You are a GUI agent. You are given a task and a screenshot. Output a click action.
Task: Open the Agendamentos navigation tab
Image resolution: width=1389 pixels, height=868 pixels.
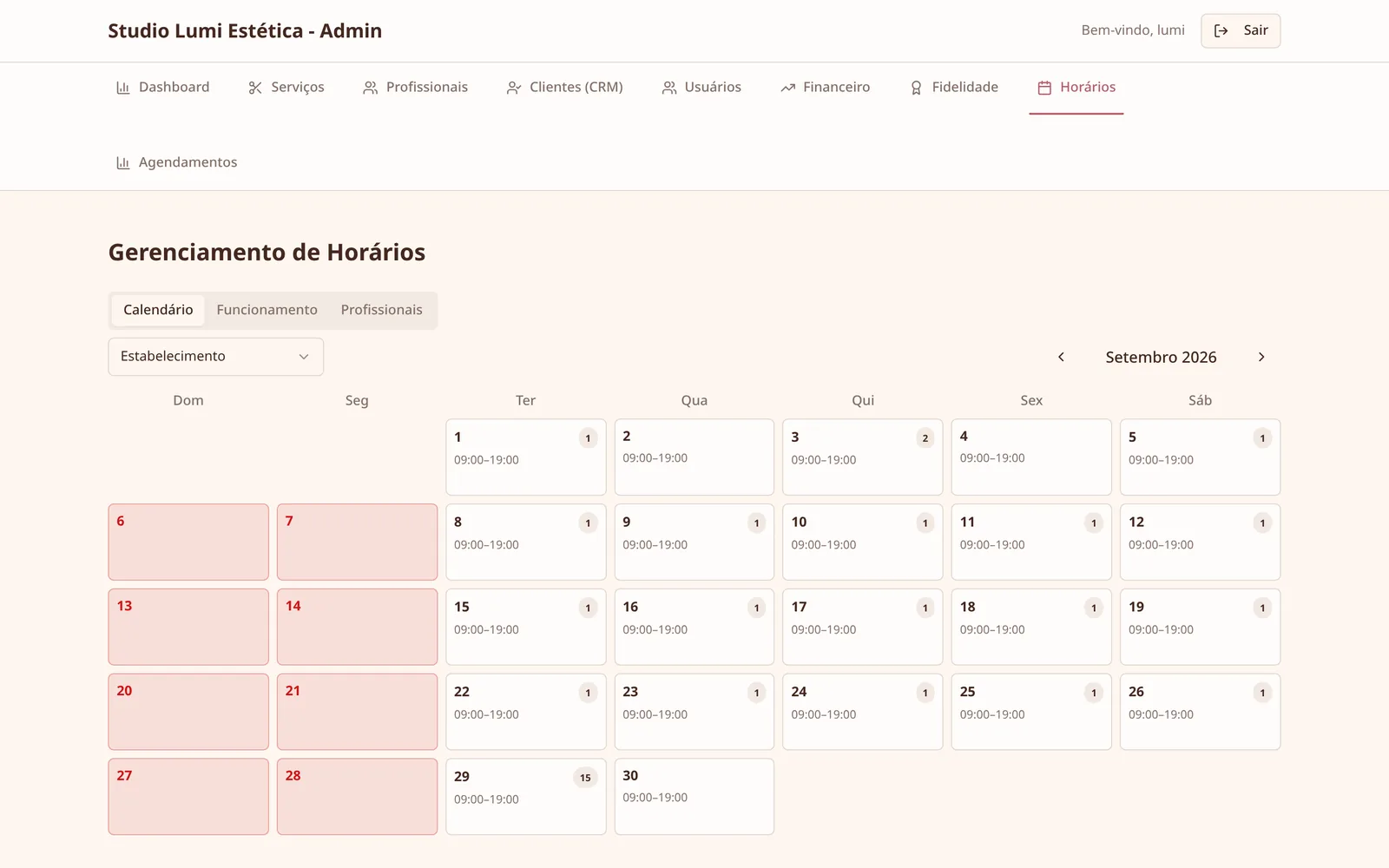[x=177, y=163]
